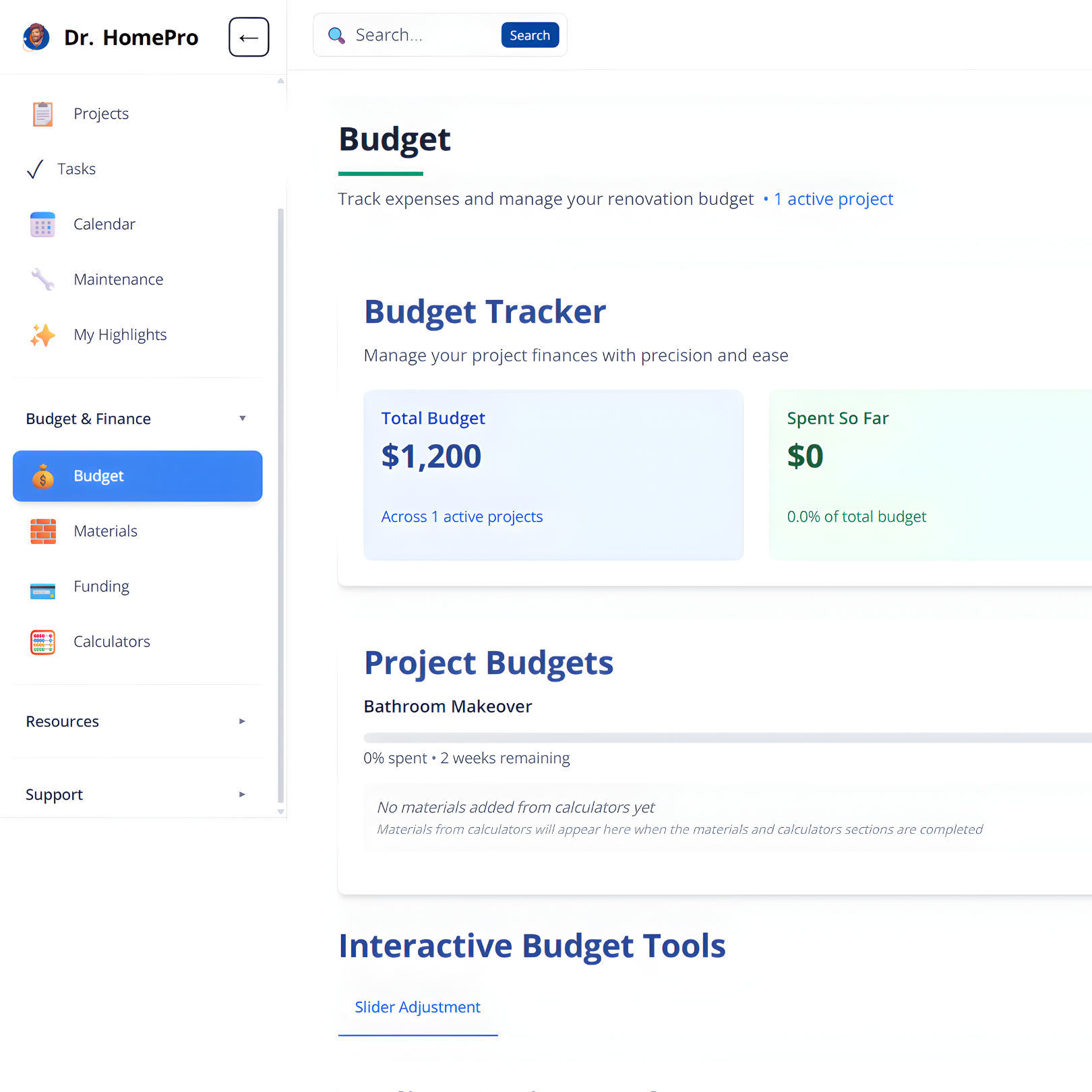
Task: Click the Dr. HomePro logo avatar
Action: pos(36,37)
